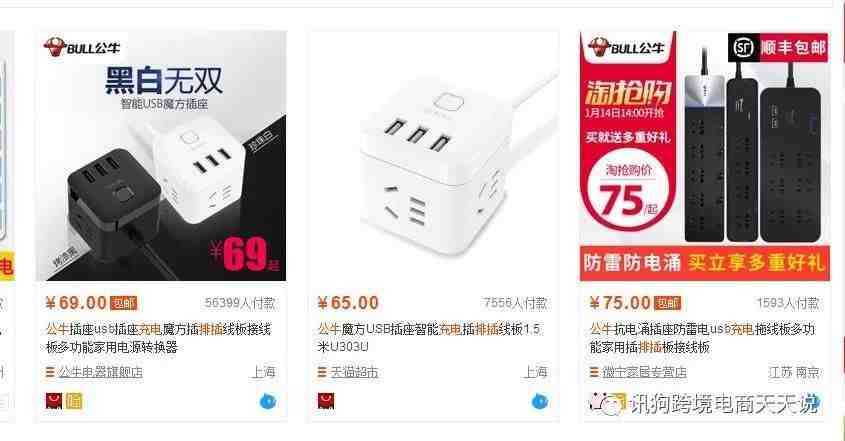Viewport: 845px width, 441px height.
Task: Click the shop icon before 微宁家居专营店
Action: [594, 371]
